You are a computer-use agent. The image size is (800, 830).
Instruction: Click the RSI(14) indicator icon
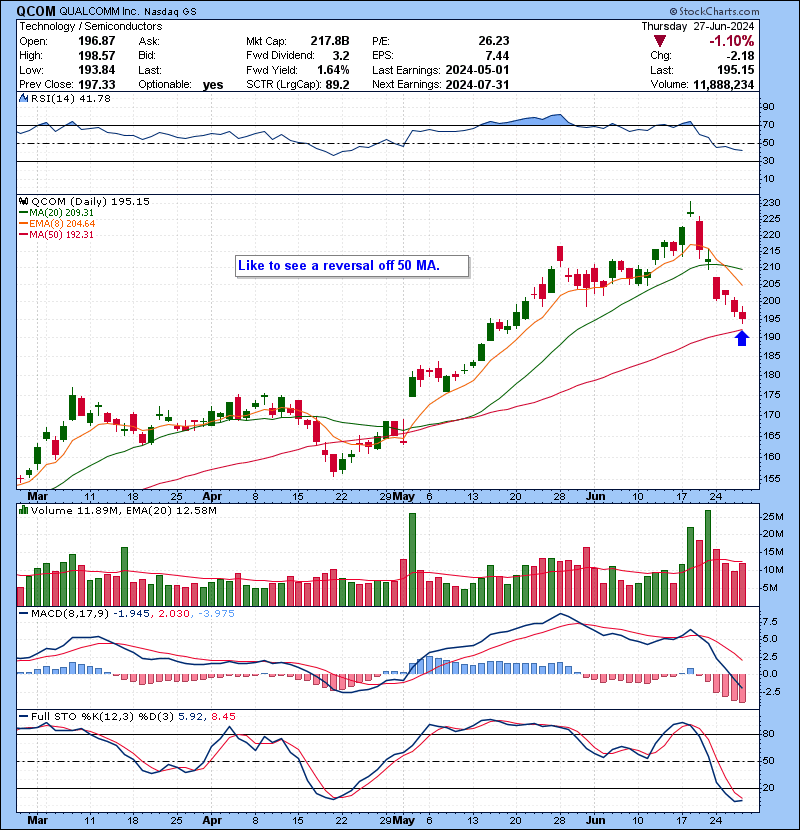pos(23,98)
